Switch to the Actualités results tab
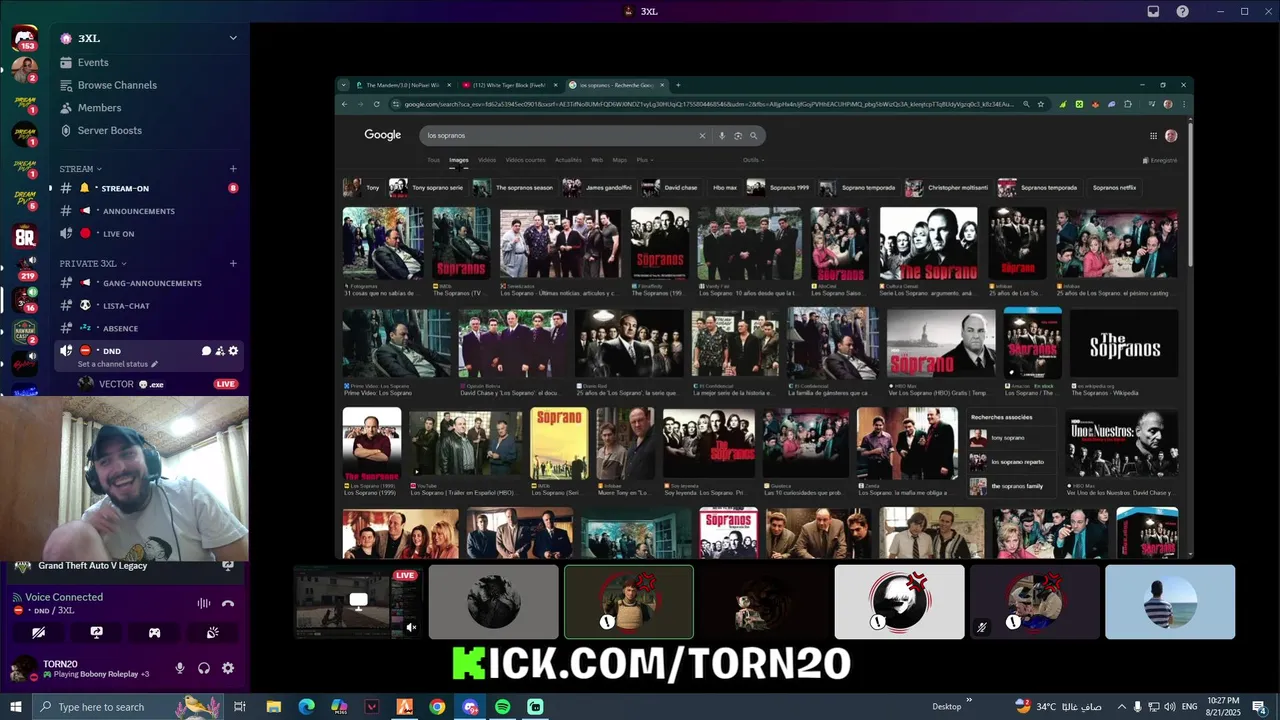The height and width of the screenshot is (720, 1280). click(x=568, y=160)
